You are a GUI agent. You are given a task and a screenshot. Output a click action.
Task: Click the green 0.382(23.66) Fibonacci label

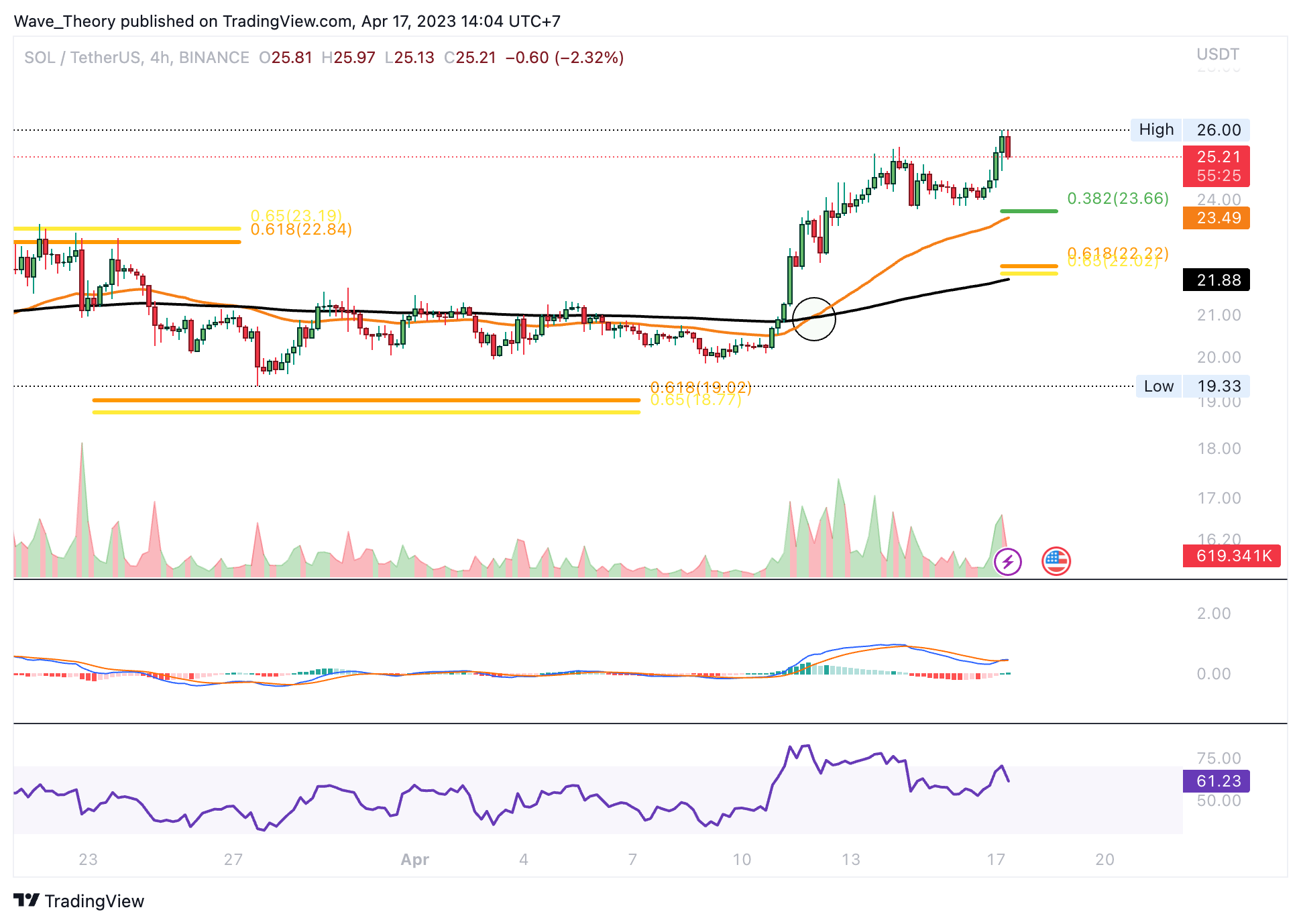[1117, 198]
